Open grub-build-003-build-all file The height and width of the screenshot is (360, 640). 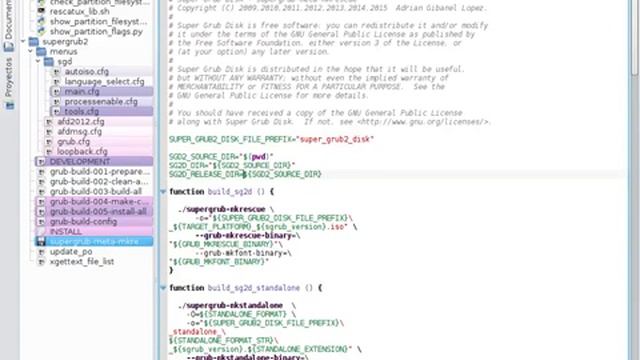coord(96,191)
